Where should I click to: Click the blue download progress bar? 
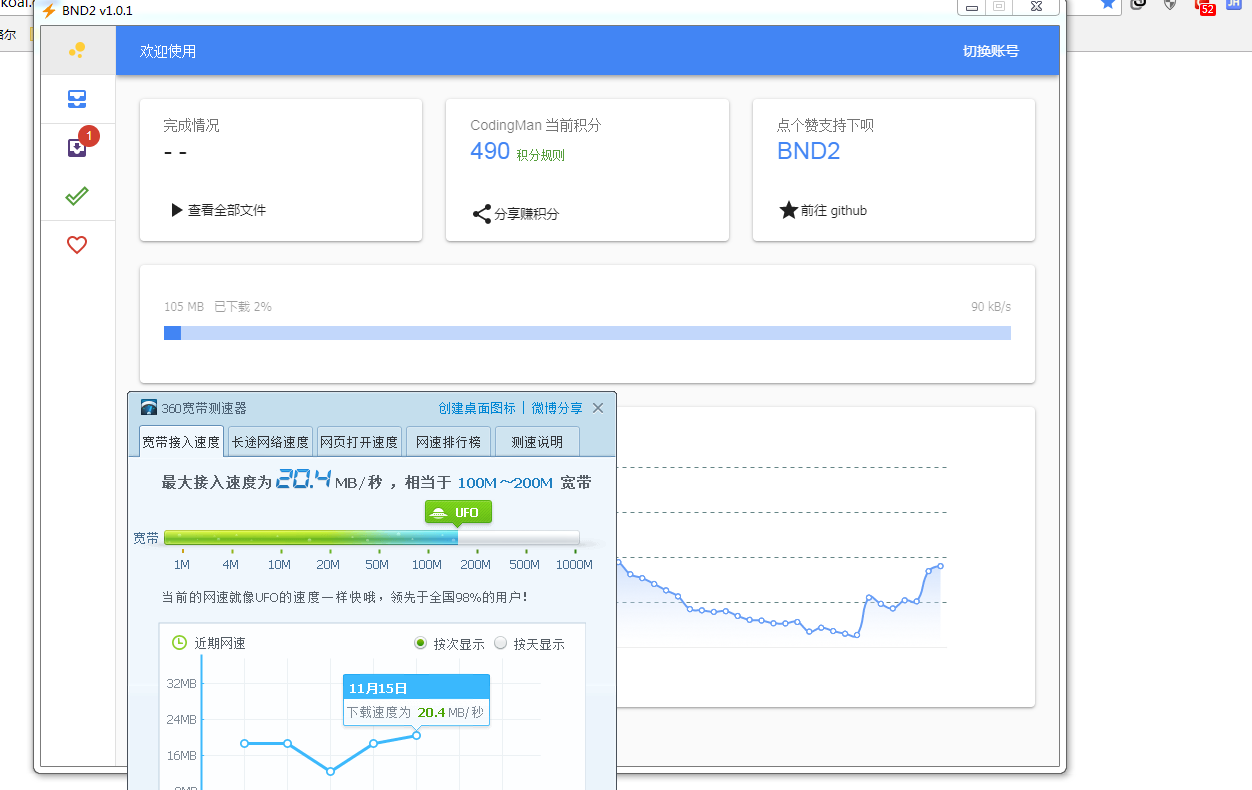587,333
